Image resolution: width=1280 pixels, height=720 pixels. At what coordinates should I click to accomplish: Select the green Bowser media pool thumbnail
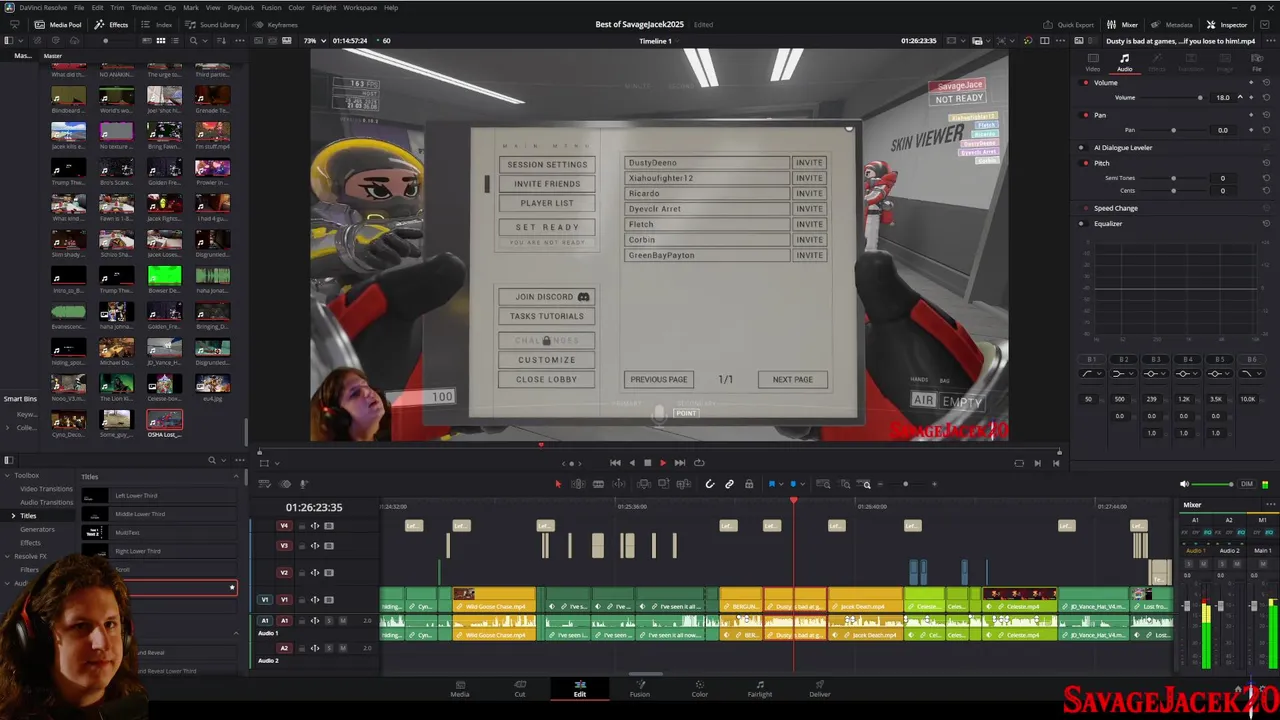(164, 275)
